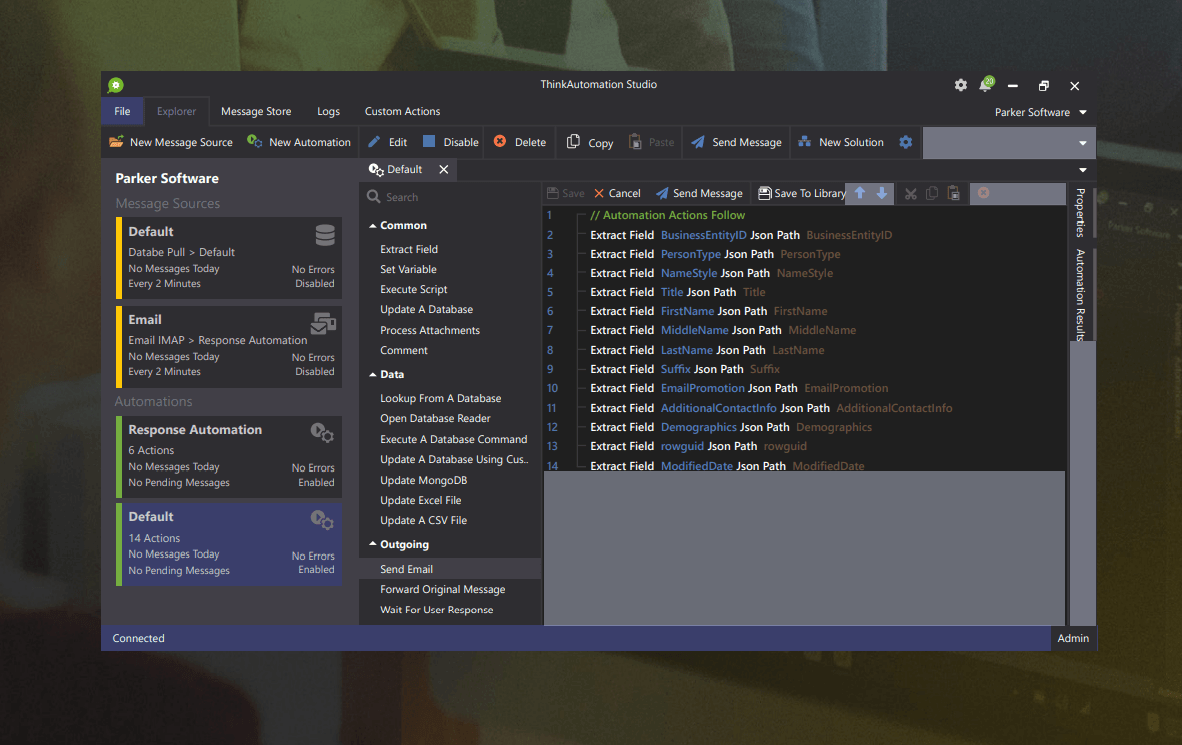The image size is (1182, 745).
Task: Move selected action up with blue arrow
Action: tap(860, 193)
